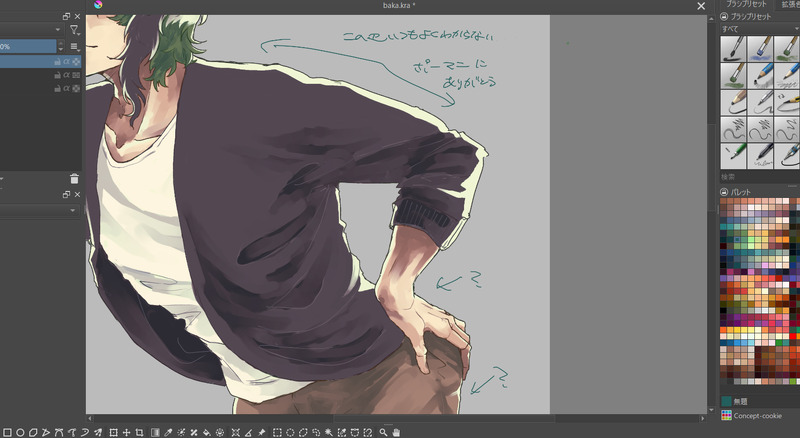Toggle checkerboard icon on the highlighted top layer
The height and width of the screenshot is (438, 800).
tap(76, 62)
